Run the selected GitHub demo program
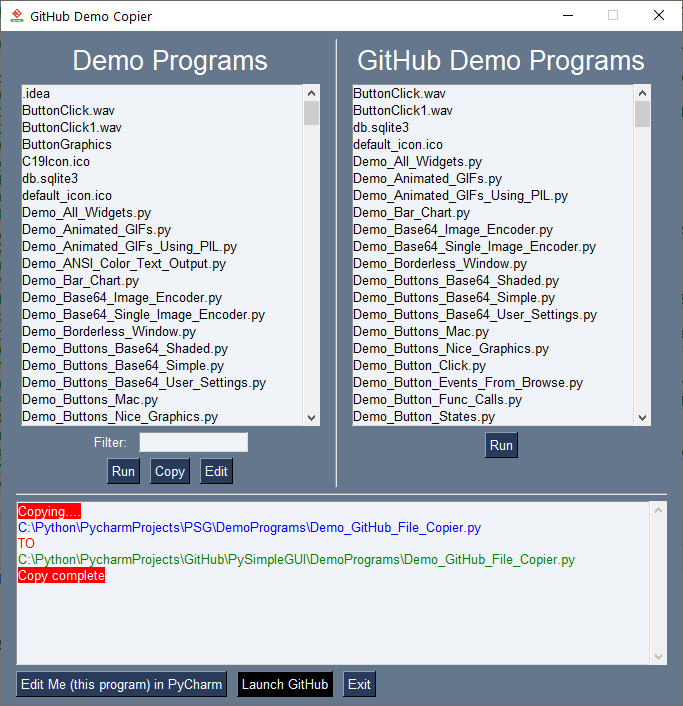 [501, 445]
